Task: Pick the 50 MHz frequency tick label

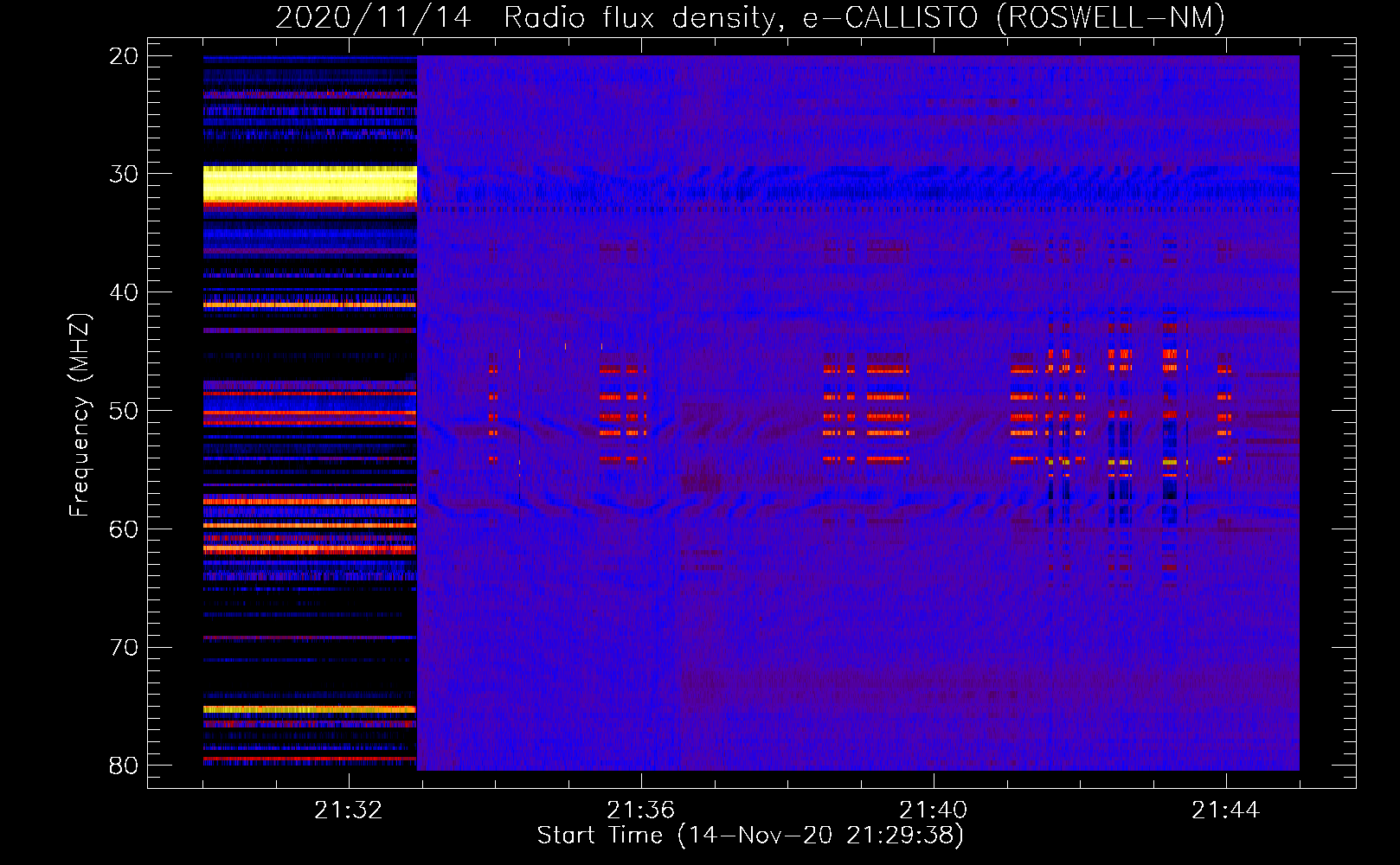Action: click(x=124, y=411)
